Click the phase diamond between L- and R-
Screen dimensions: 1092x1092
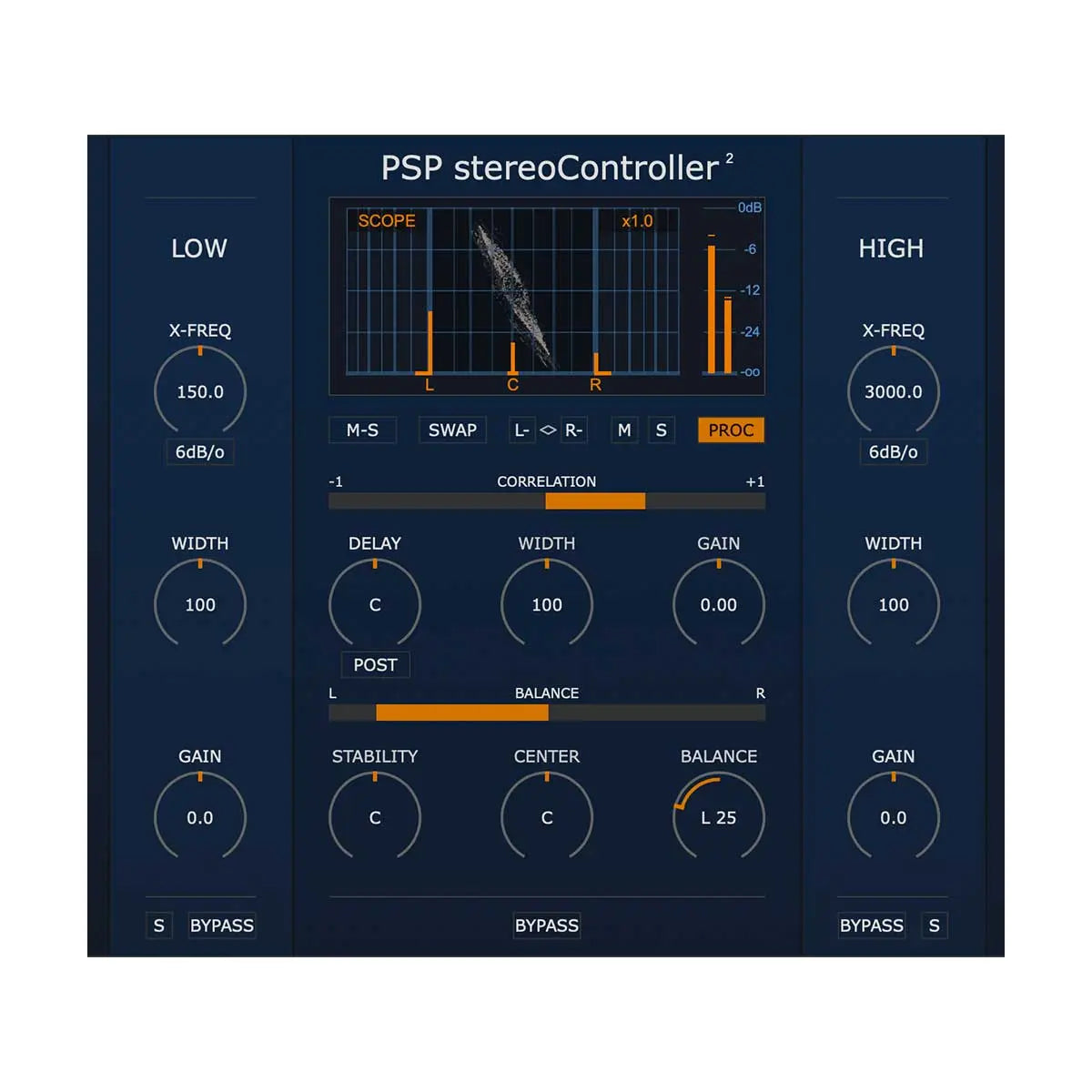coord(547,430)
